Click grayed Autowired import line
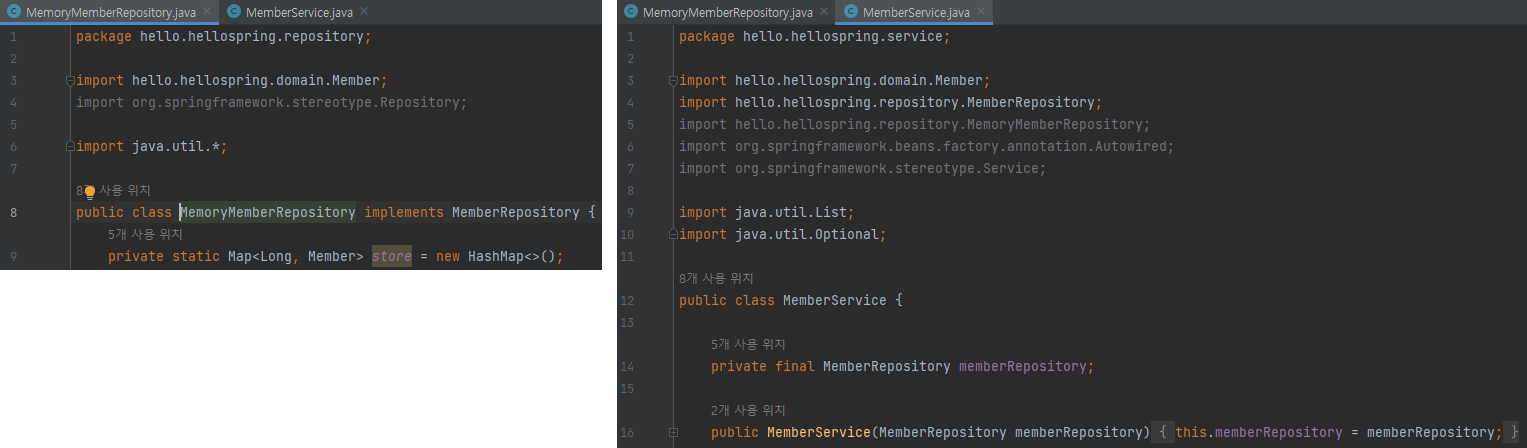 click(927, 146)
